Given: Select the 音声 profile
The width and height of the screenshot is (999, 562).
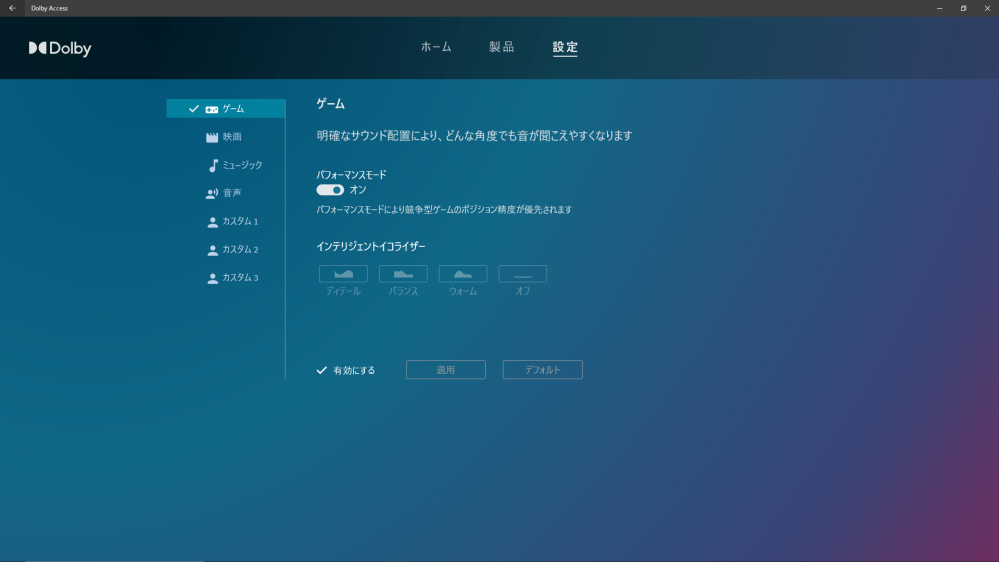Looking at the screenshot, I should (226, 193).
